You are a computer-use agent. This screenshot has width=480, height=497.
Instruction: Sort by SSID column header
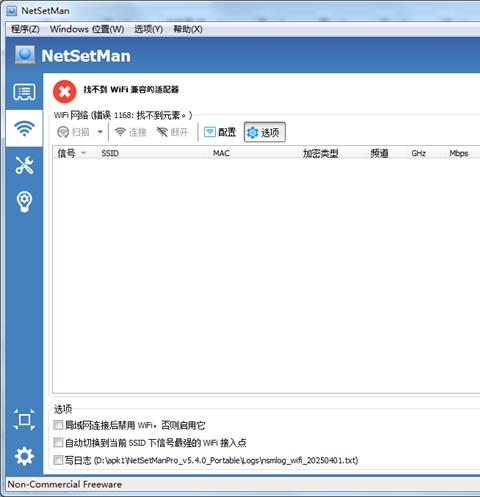[x=154, y=153]
